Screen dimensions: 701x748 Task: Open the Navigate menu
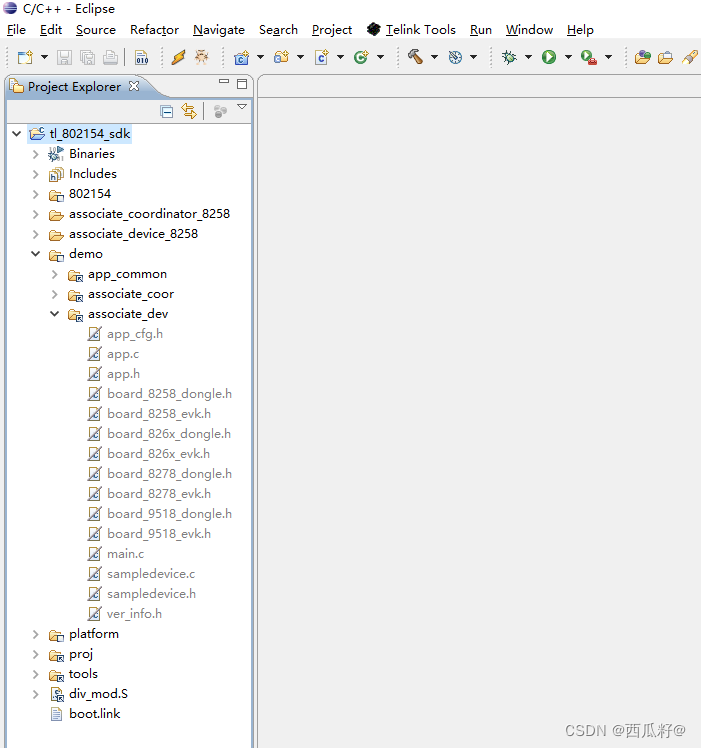(x=219, y=30)
